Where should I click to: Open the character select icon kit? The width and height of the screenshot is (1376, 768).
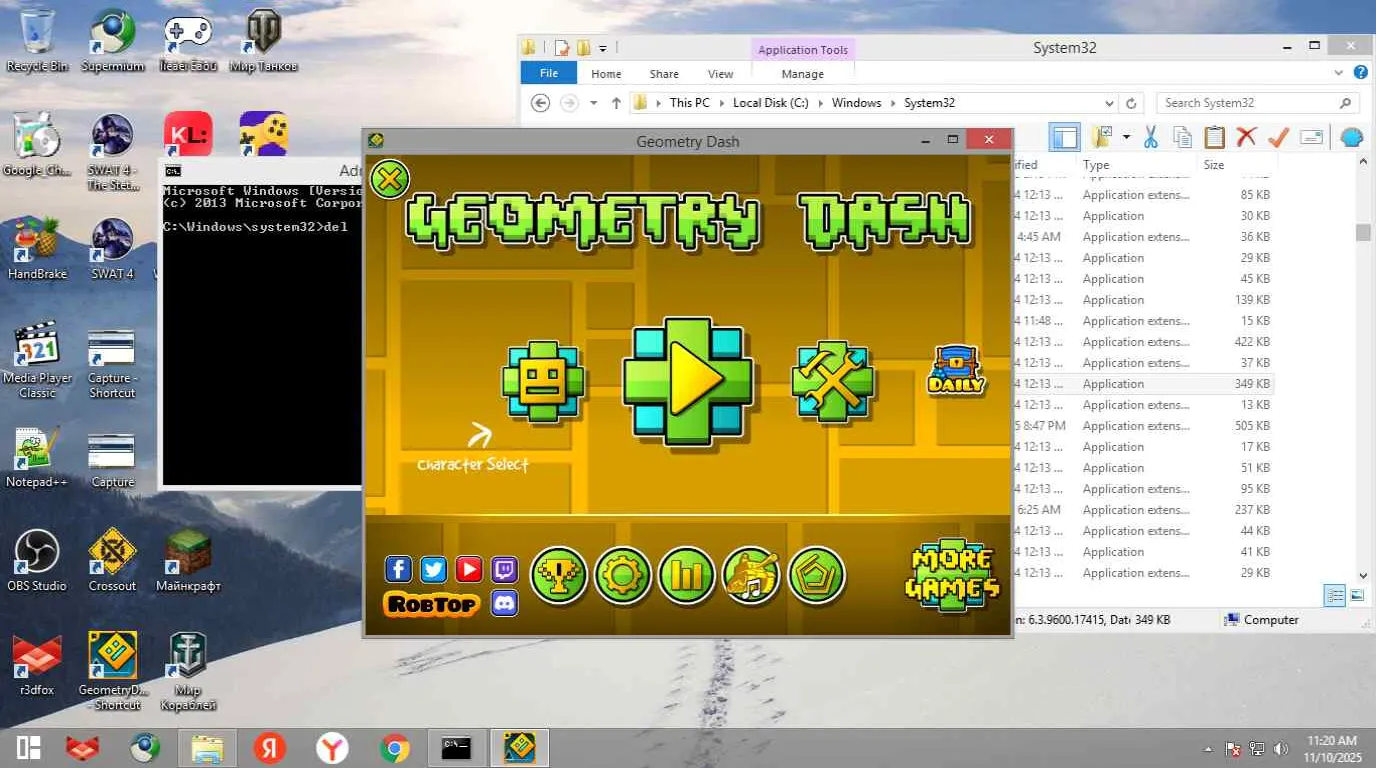click(543, 381)
